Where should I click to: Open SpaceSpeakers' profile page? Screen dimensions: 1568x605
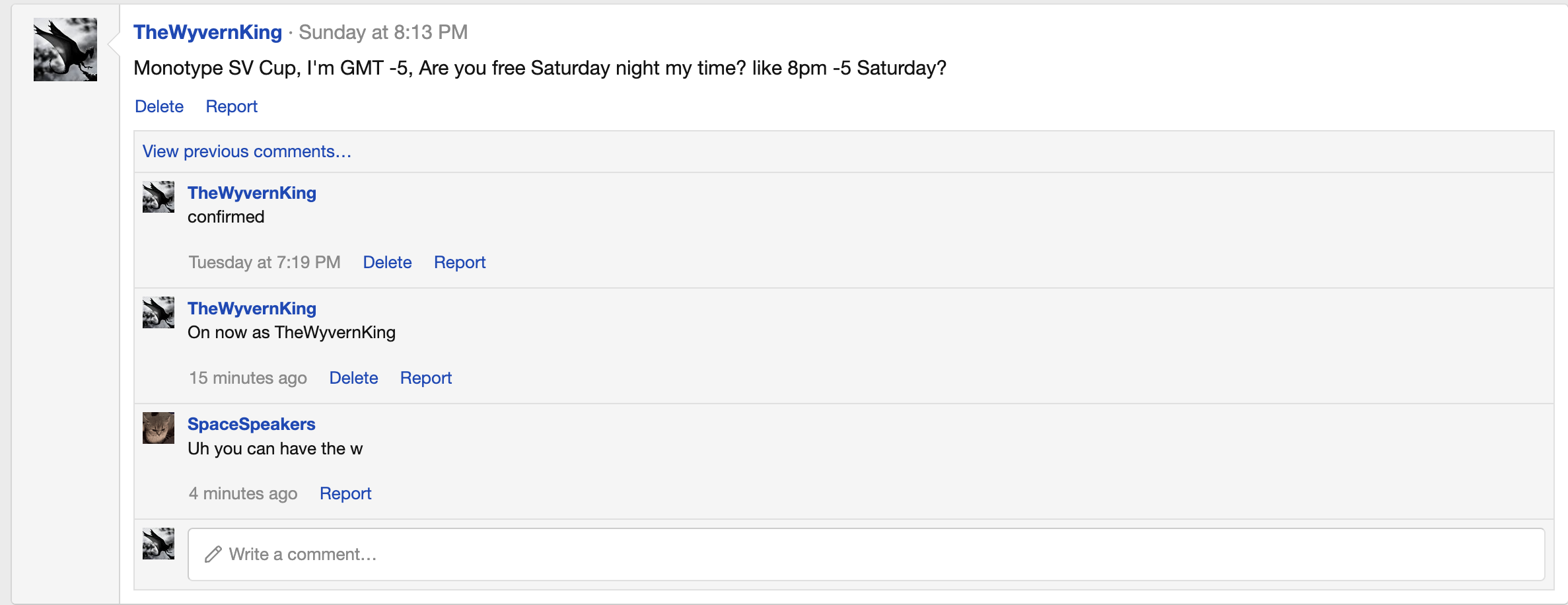click(x=251, y=424)
